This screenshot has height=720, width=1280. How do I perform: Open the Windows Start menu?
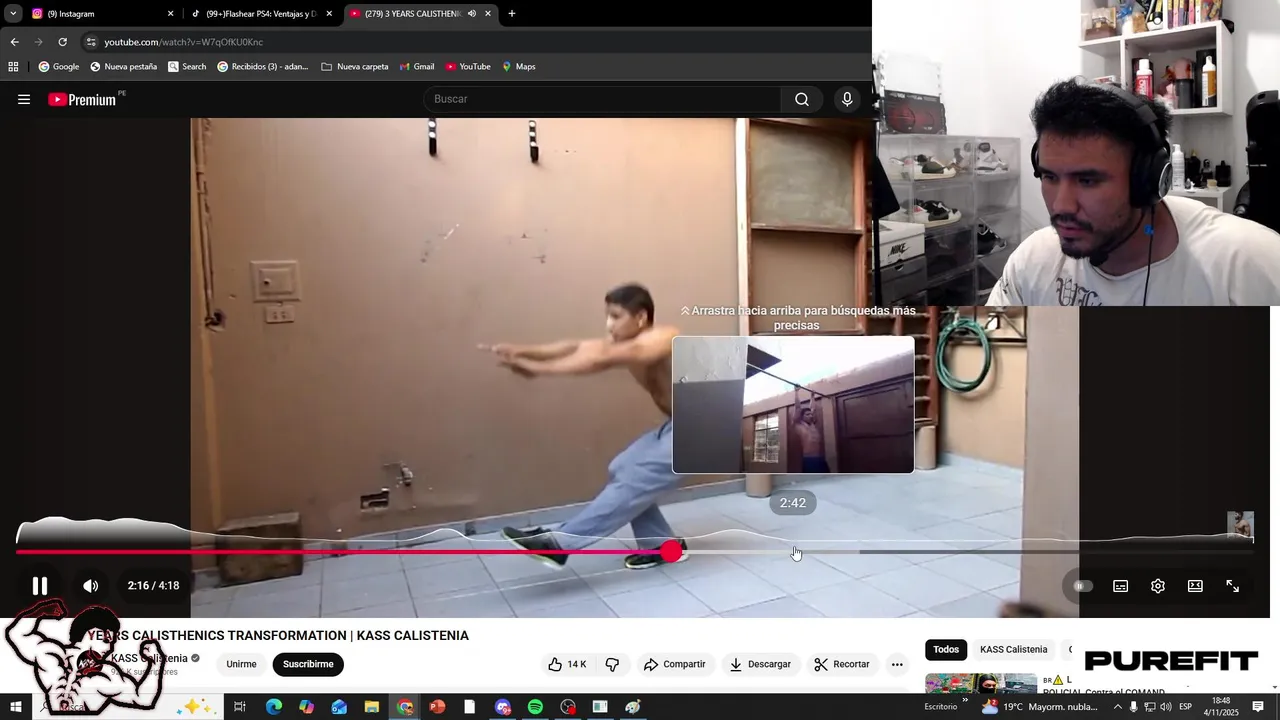tap(16, 707)
